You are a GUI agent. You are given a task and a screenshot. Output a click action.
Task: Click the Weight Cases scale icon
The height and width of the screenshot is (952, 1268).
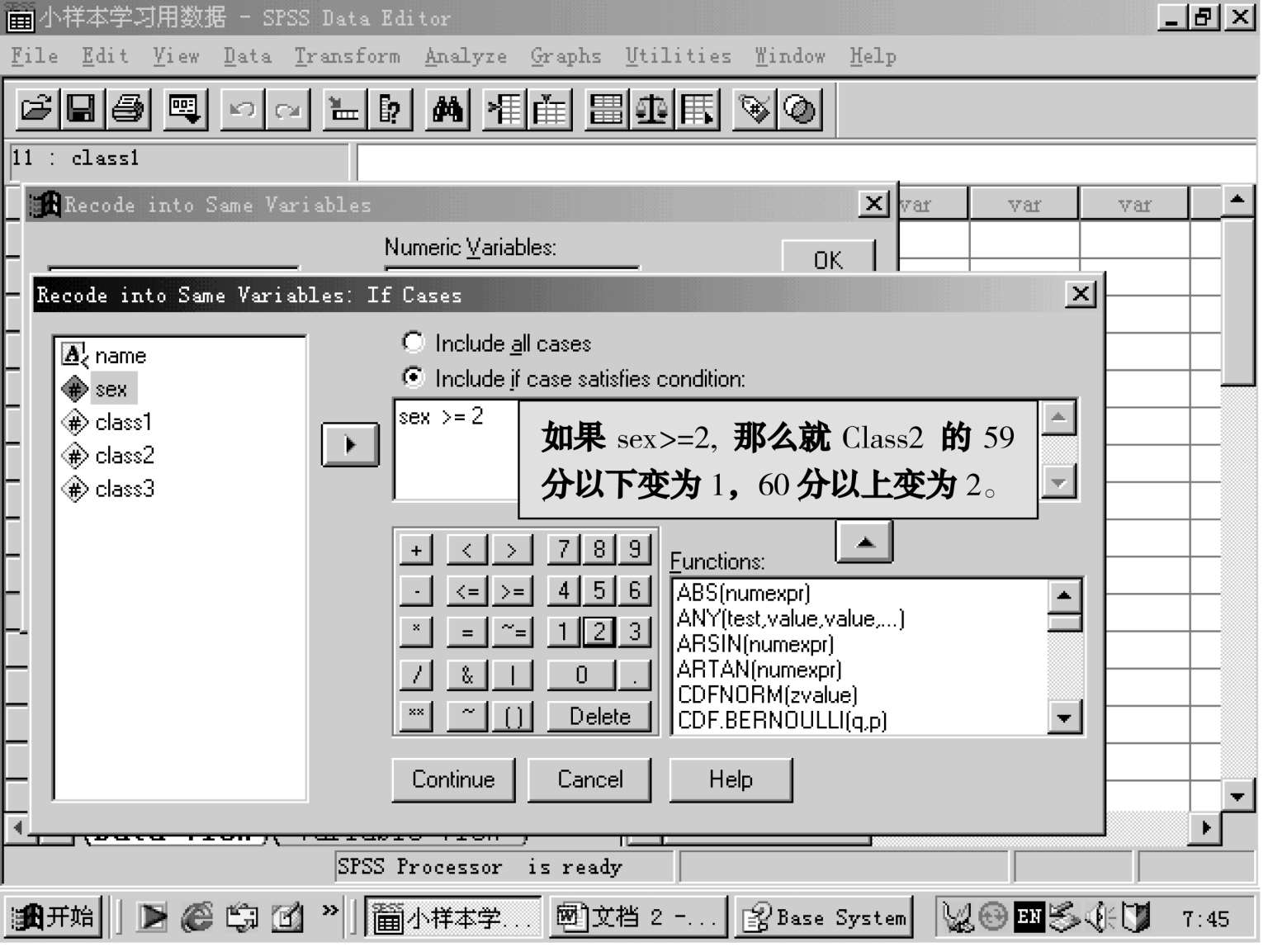652,109
